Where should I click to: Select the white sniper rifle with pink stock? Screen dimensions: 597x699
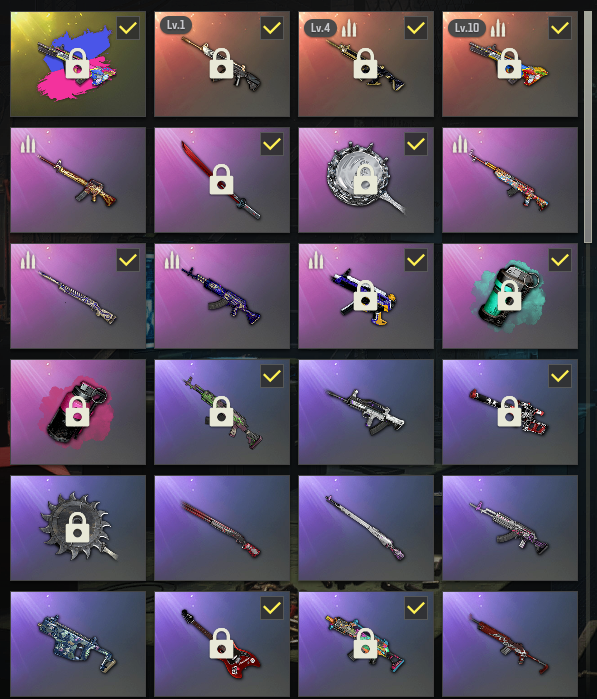[x=366, y=528]
